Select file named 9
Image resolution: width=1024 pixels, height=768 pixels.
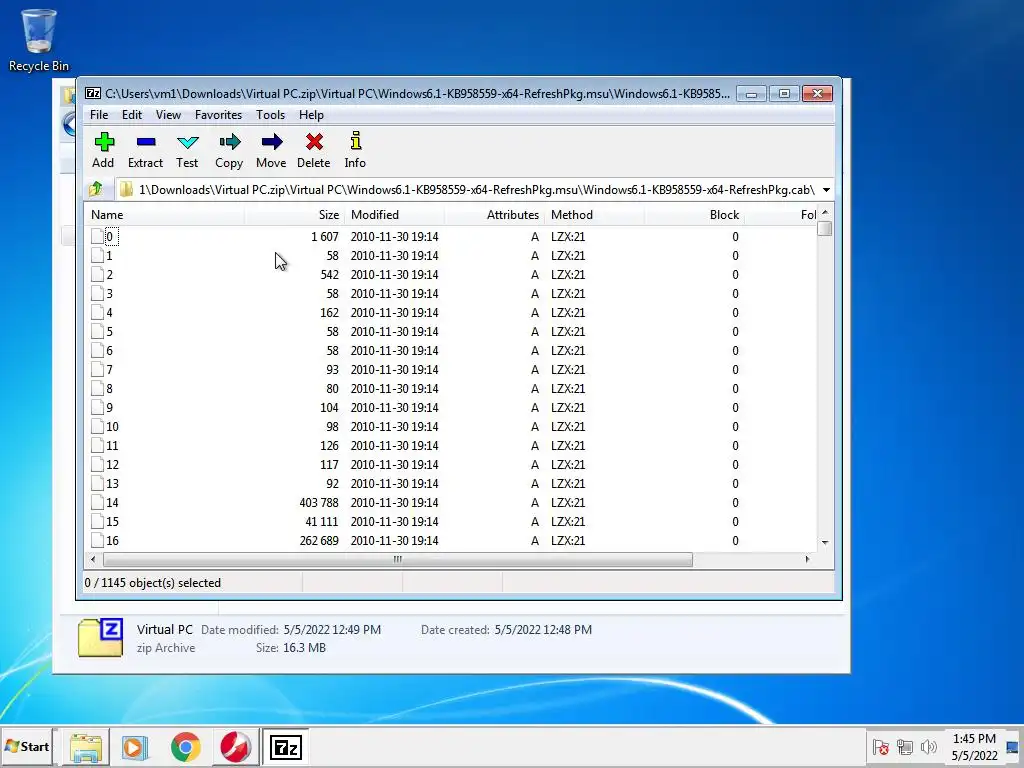109,408
